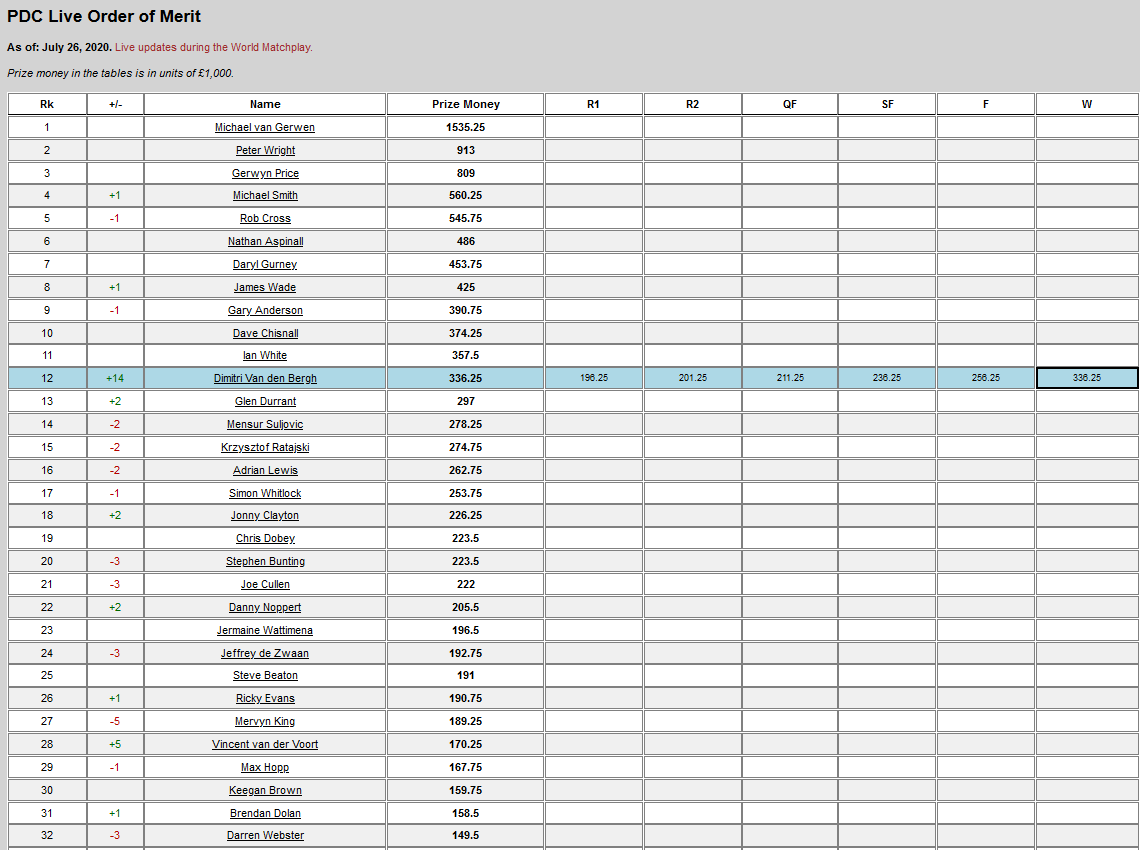Image resolution: width=1140 pixels, height=850 pixels.
Task: Open Gerwyn Price's player link
Action: tap(265, 173)
